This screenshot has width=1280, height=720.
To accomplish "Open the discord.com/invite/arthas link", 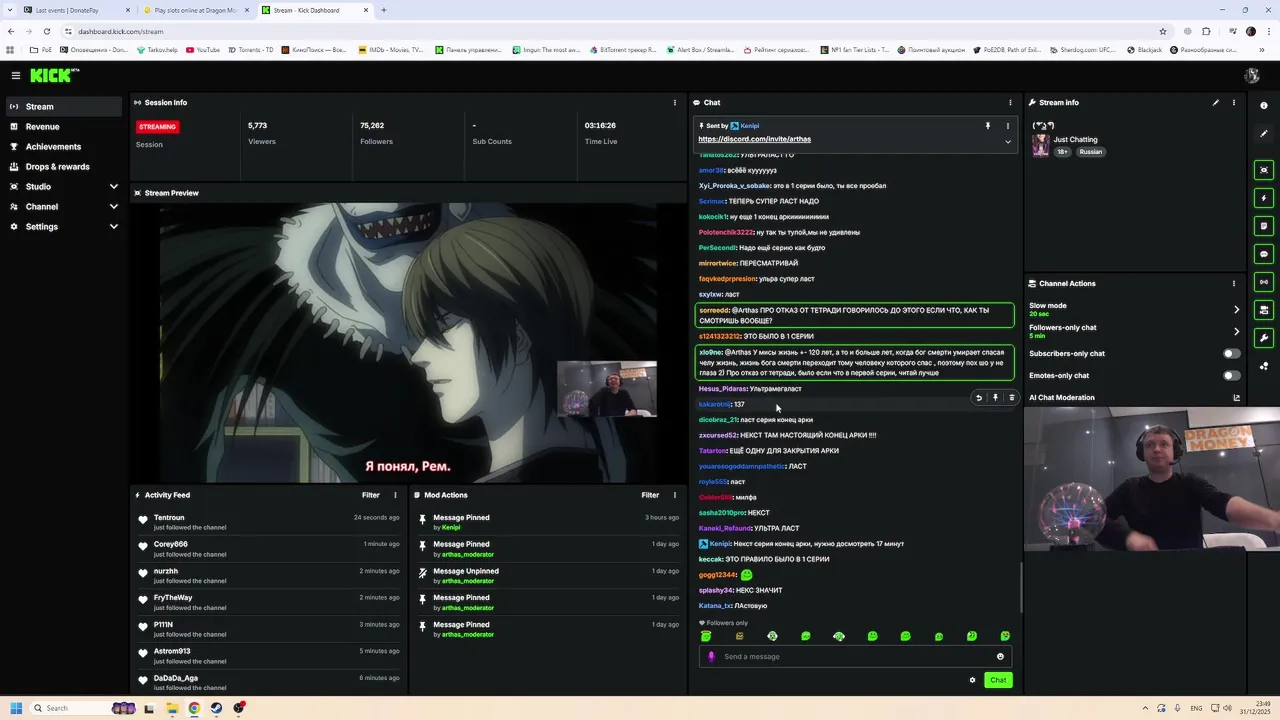I will coord(754,139).
